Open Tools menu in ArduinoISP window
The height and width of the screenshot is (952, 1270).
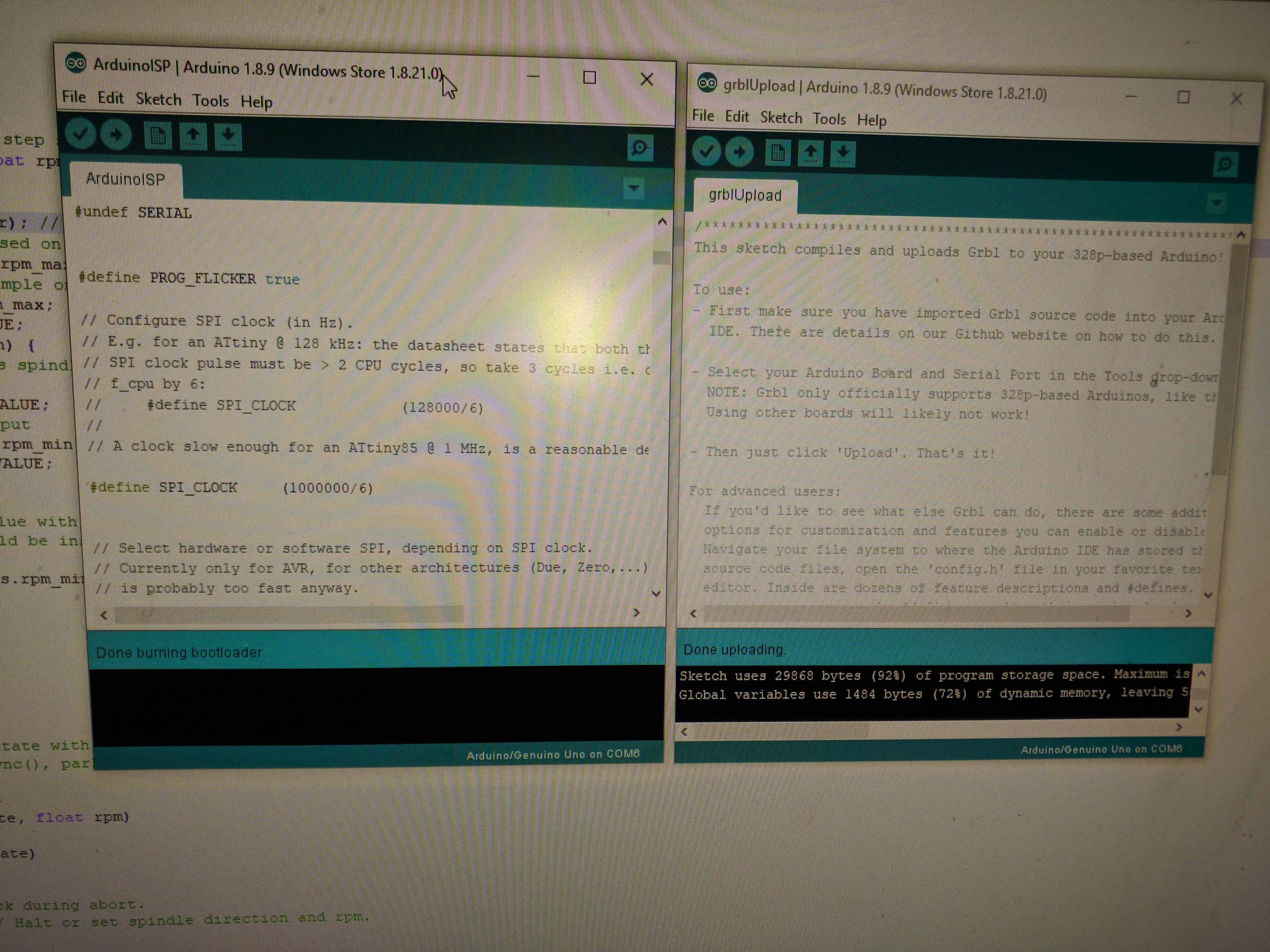click(210, 101)
